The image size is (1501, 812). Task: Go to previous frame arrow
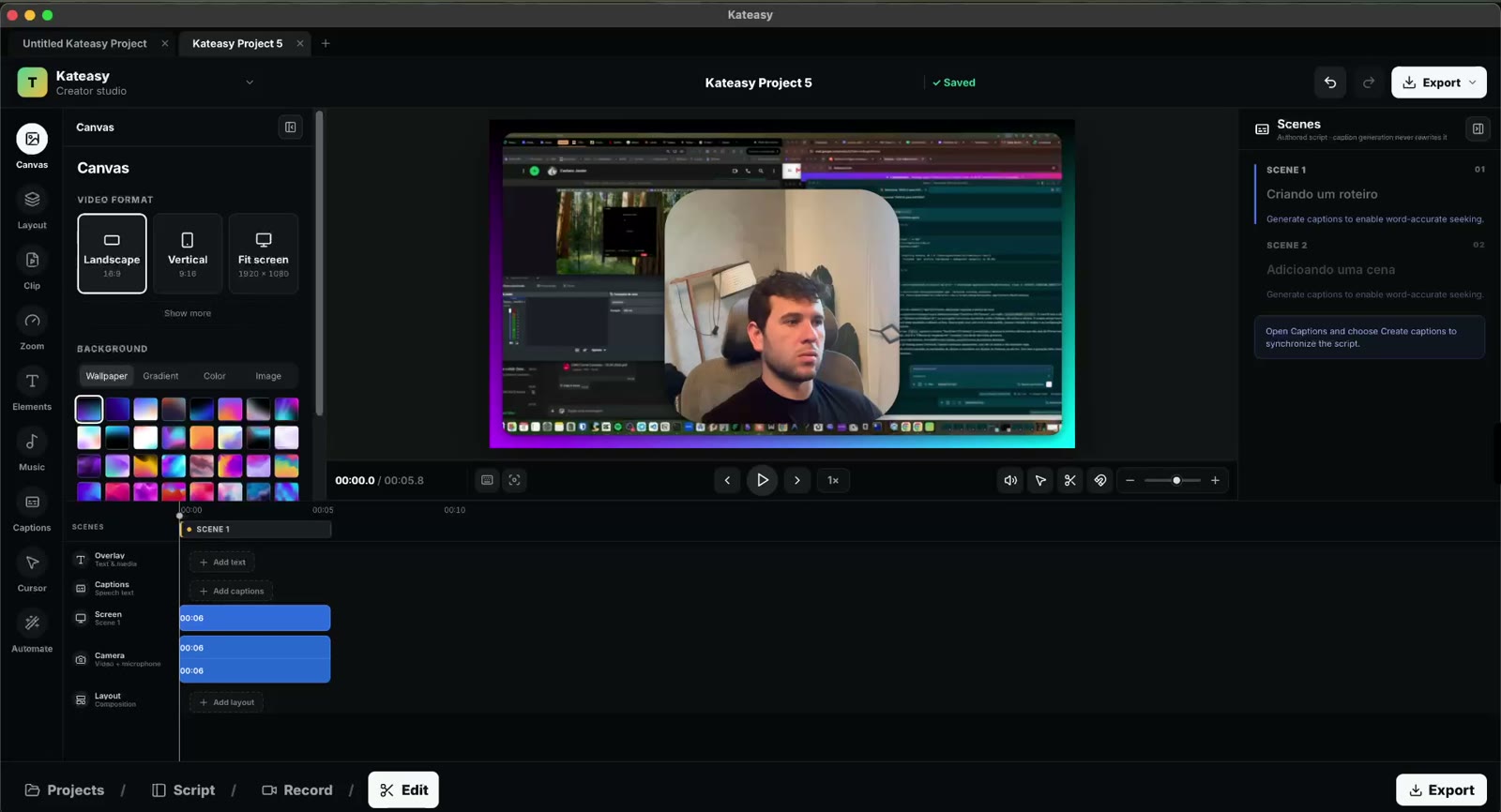pyautogui.click(x=727, y=480)
